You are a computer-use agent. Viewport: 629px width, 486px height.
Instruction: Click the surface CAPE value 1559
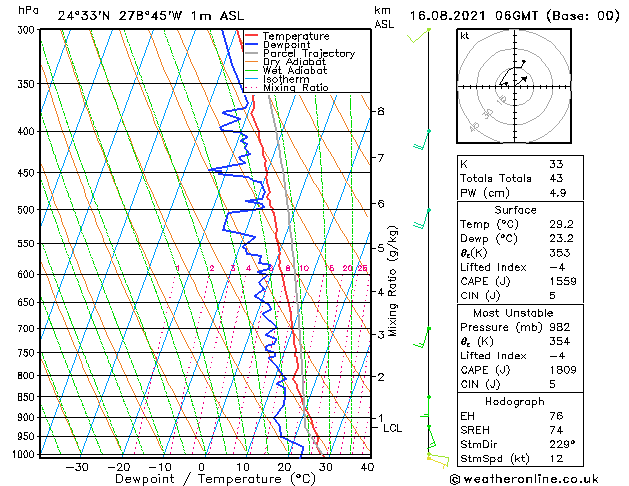pos(563,281)
